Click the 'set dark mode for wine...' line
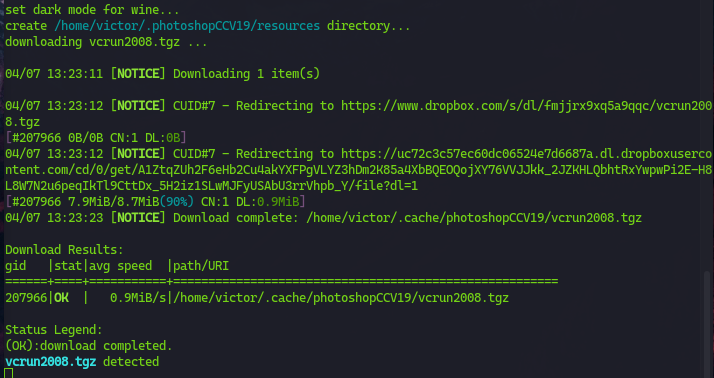The image size is (714, 378). [x=92, y=10]
